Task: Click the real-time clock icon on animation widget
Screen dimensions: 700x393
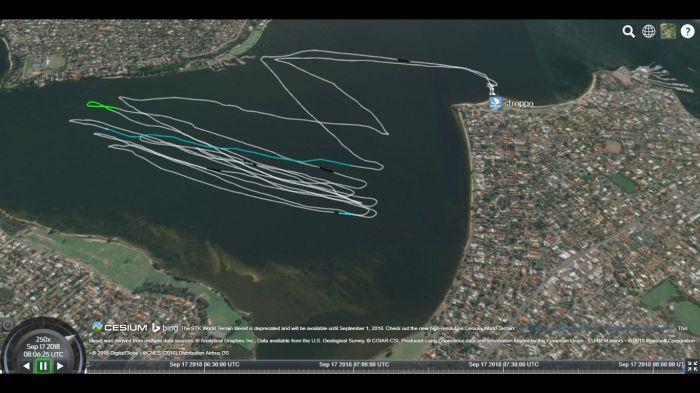Action: [8, 325]
